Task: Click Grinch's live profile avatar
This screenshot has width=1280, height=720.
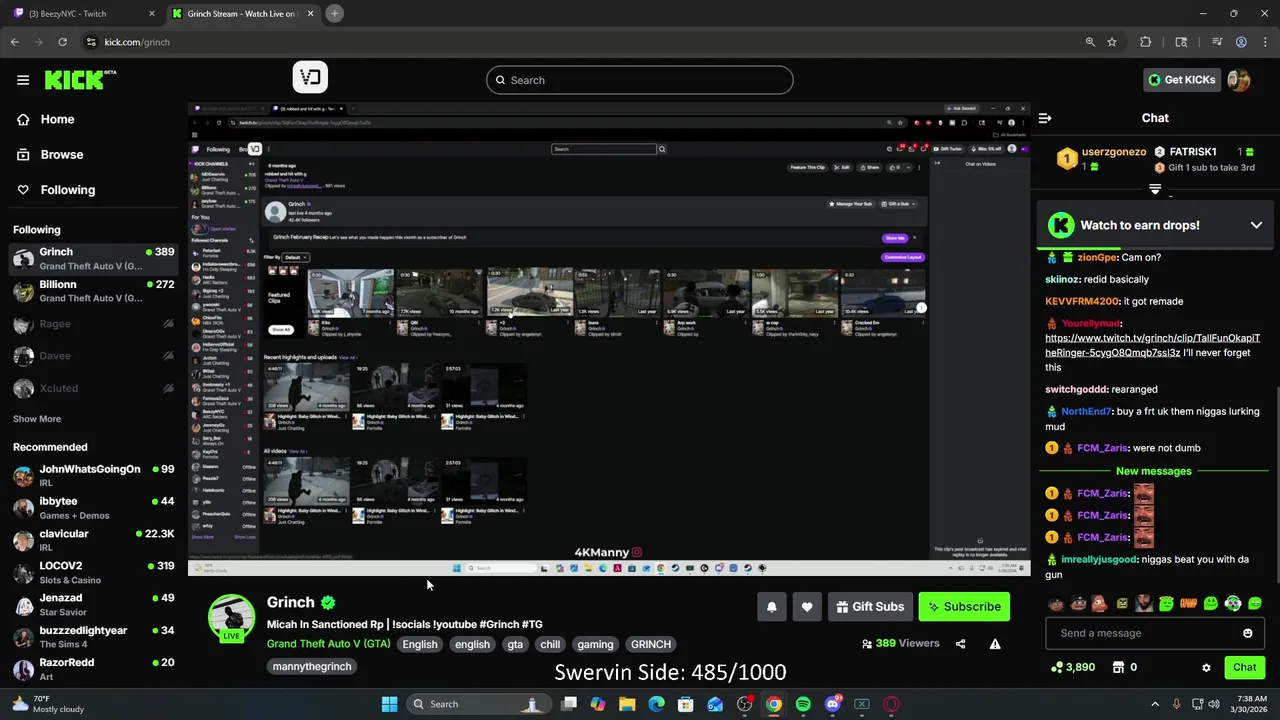Action: (x=231, y=617)
